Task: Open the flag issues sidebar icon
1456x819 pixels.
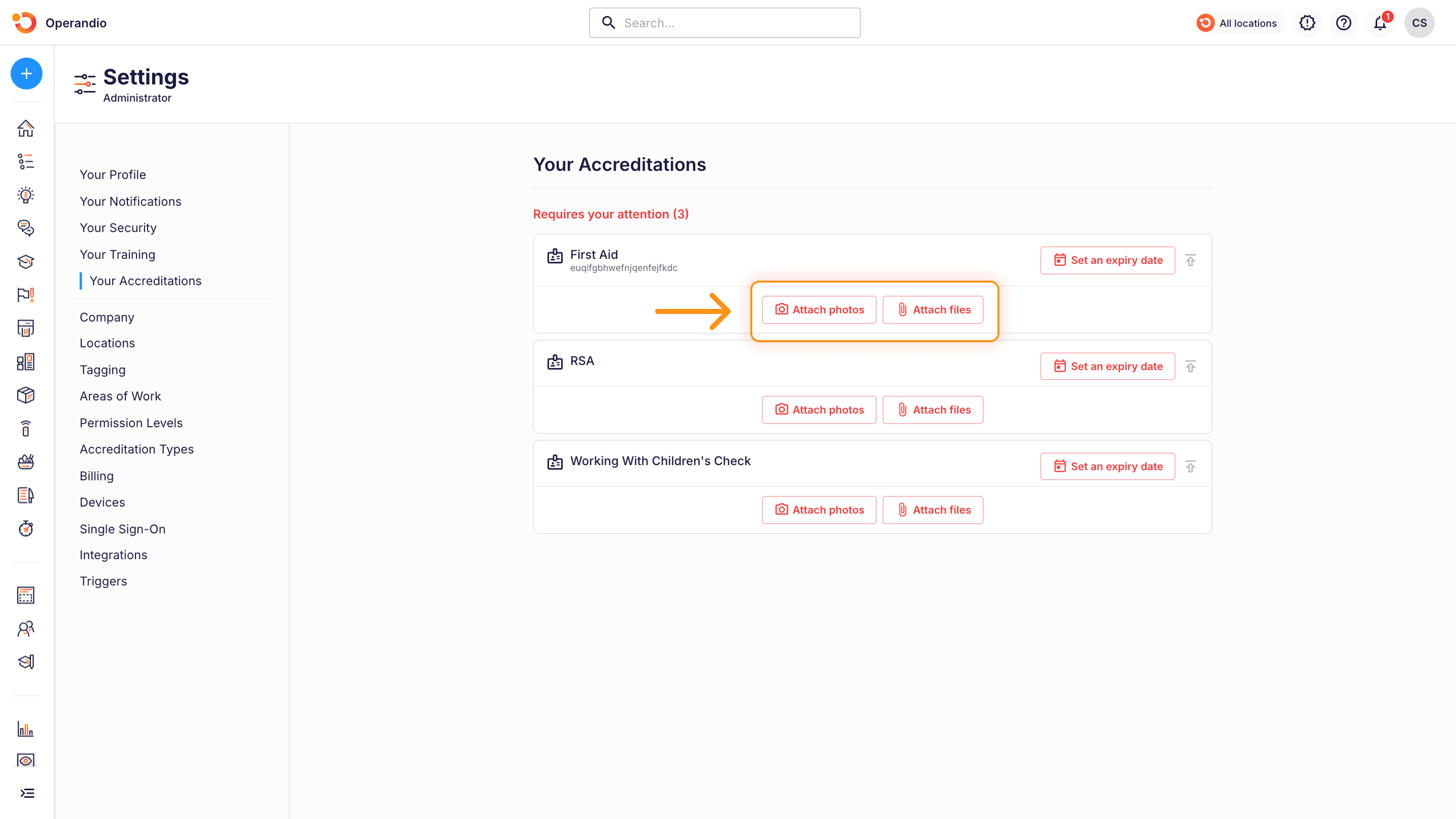Action: tap(26, 294)
